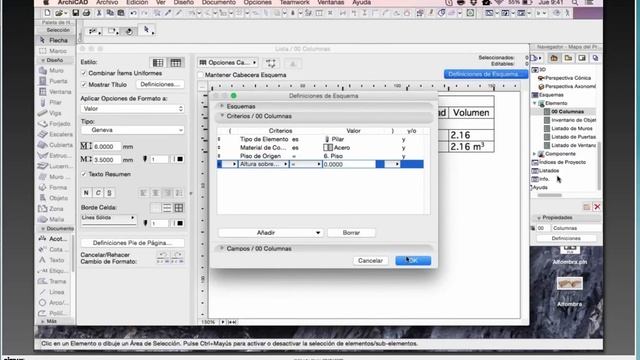This screenshot has width=640, height=360.
Task: Open the Ayuda menu in the menu bar
Action: [362, 2]
